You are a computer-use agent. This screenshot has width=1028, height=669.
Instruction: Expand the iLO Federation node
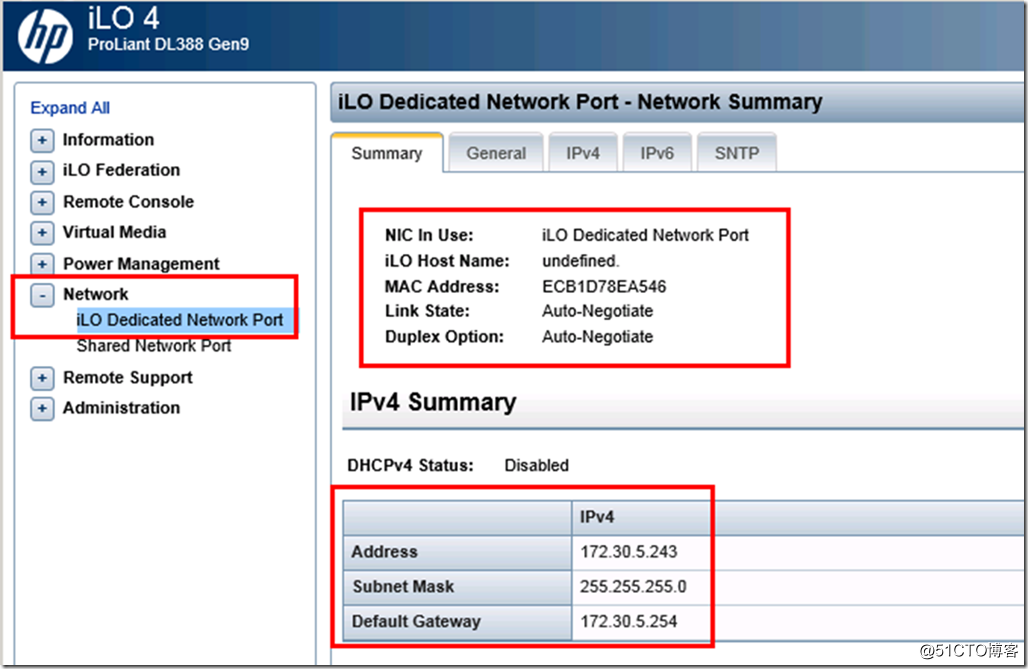(42, 172)
